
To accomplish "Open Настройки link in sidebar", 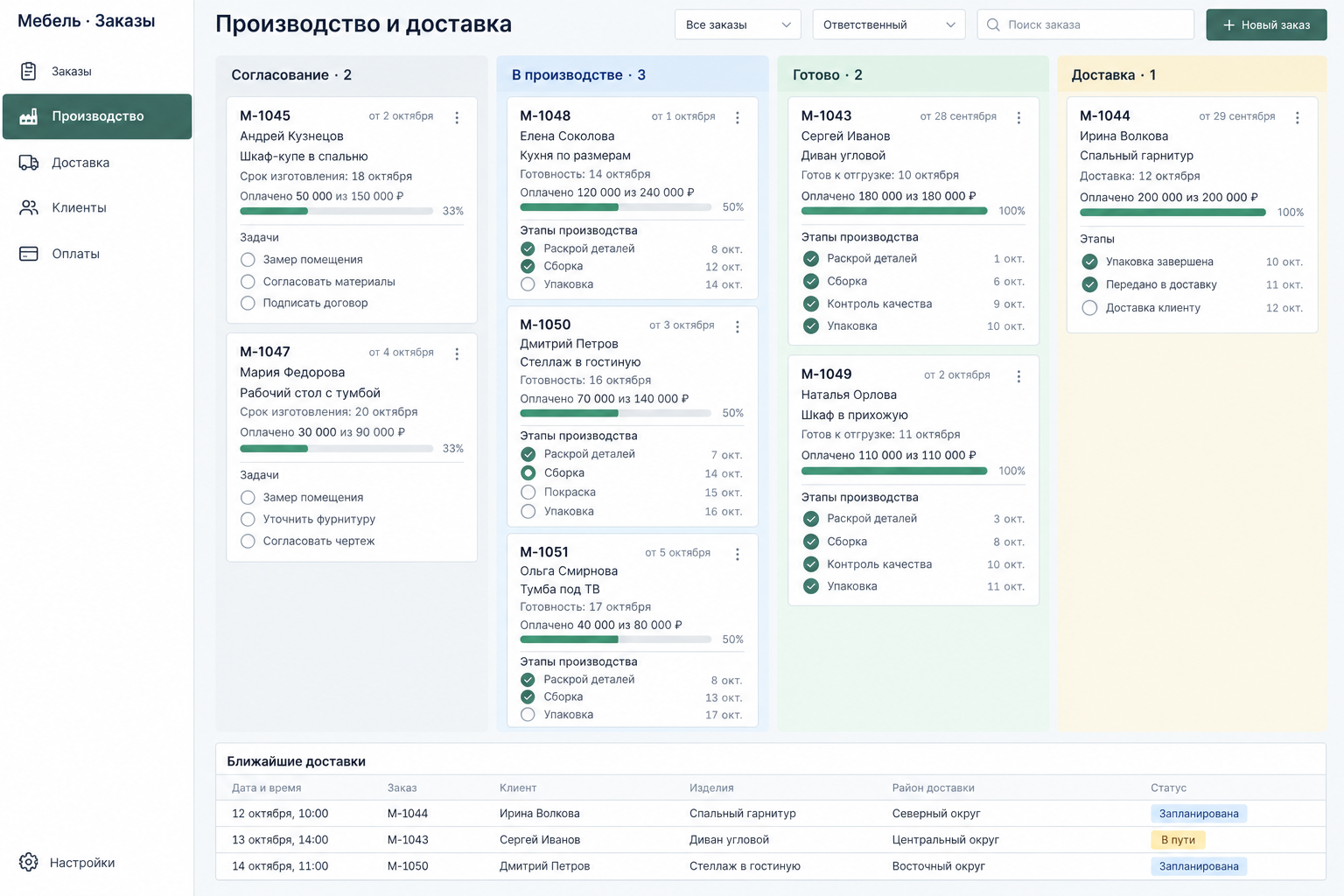I will [82, 863].
